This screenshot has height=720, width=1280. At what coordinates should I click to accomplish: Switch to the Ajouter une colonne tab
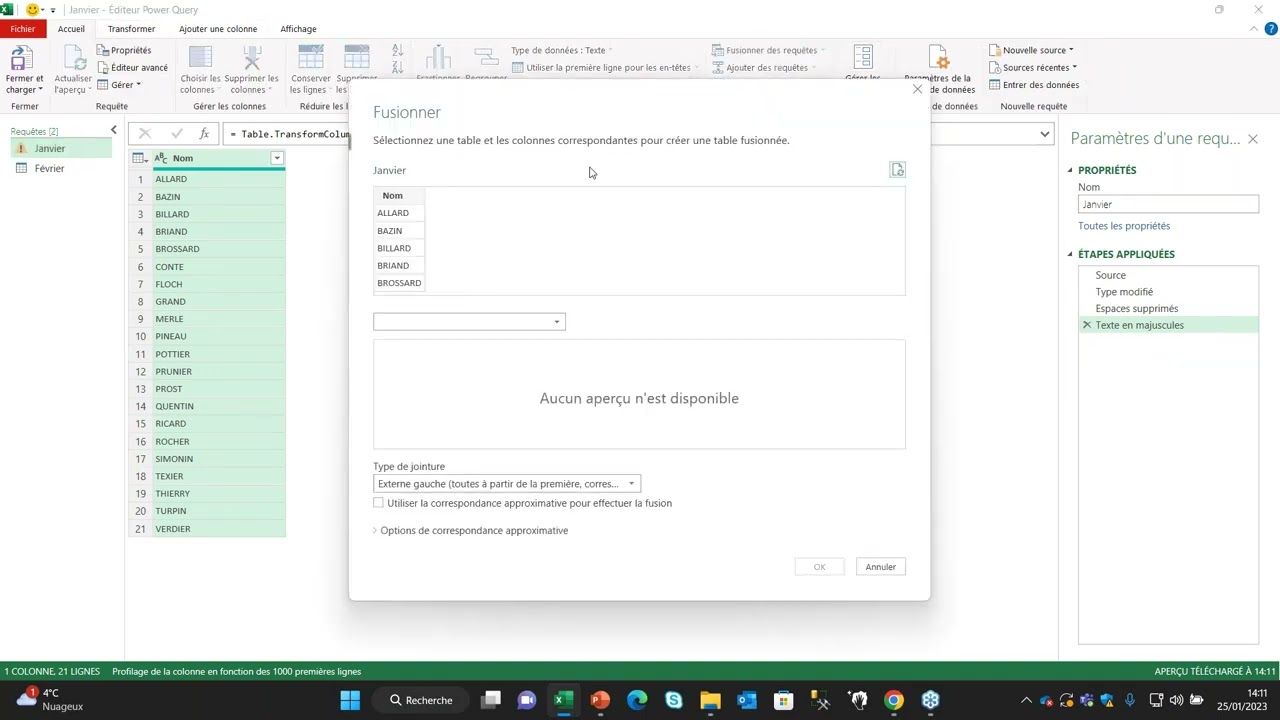coord(218,29)
